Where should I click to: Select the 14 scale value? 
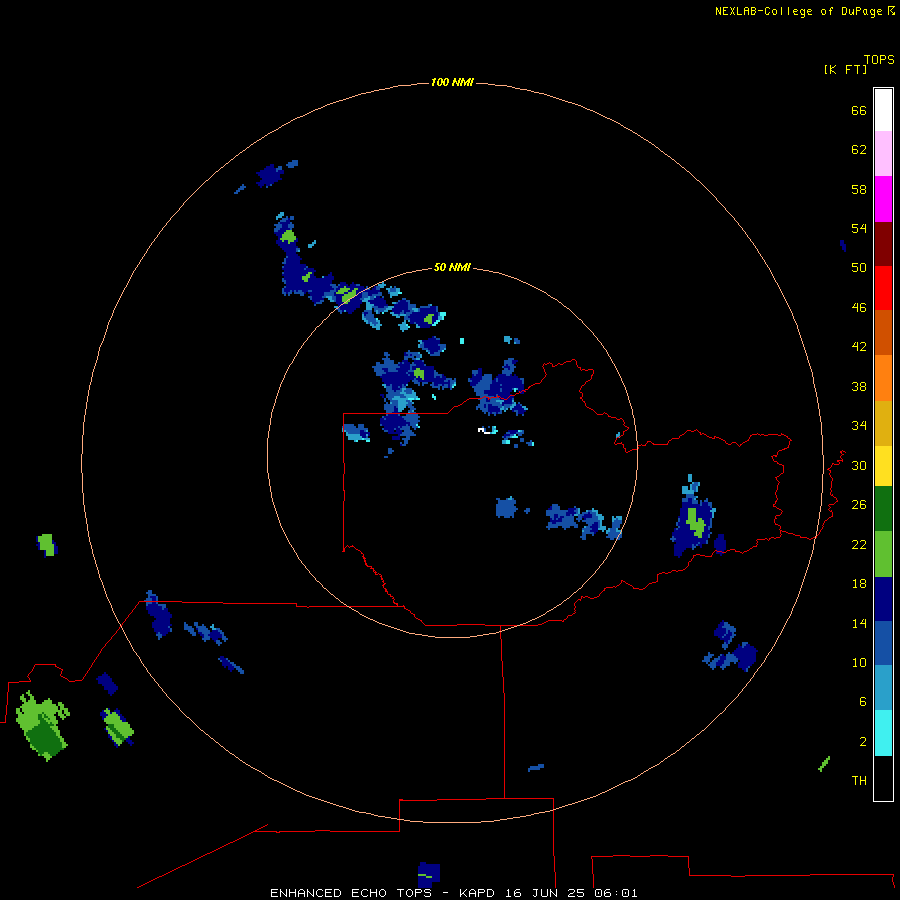(x=859, y=623)
